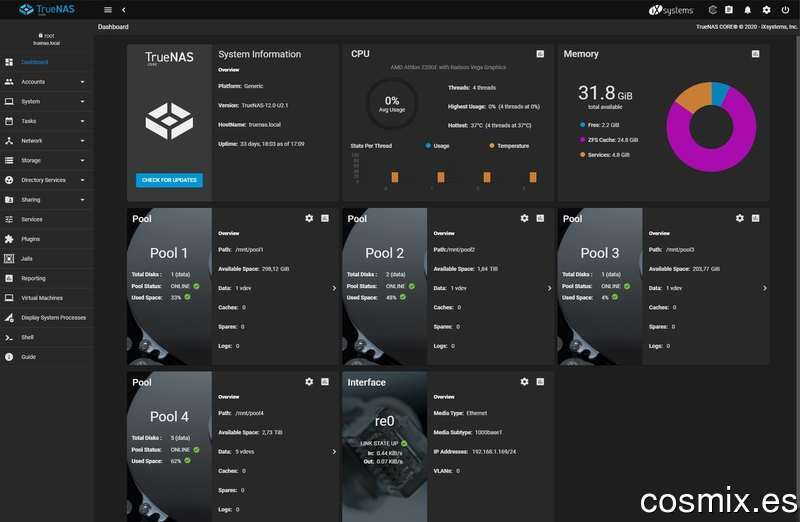800x522 pixels.
Task: Click the power icon in top bar
Action: [x=785, y=10]
